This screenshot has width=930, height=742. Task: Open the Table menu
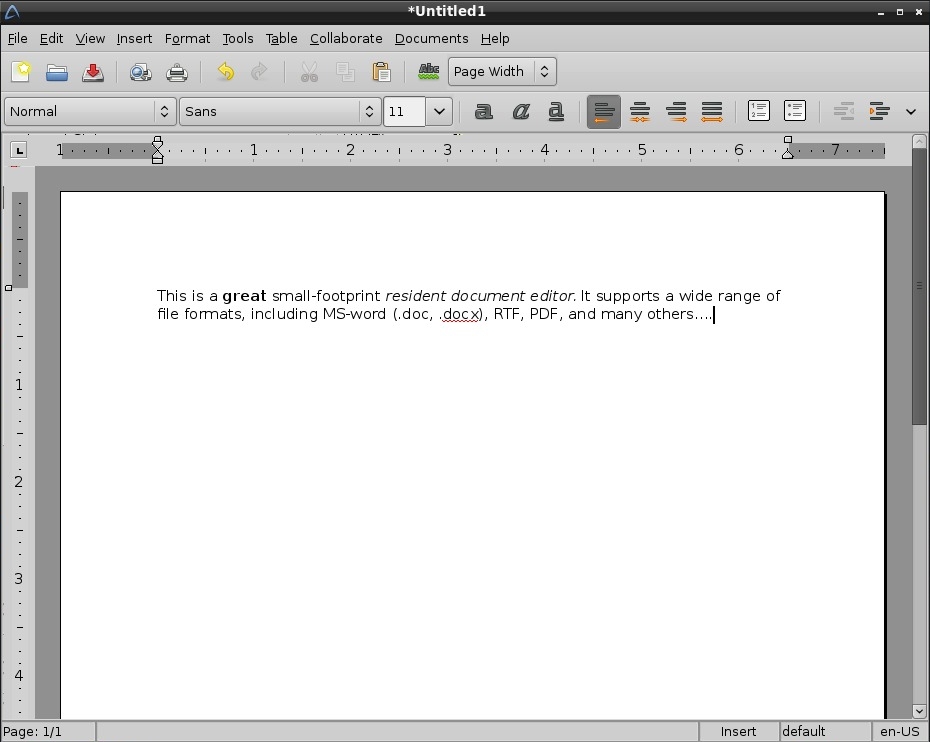[x=282, y=39]
